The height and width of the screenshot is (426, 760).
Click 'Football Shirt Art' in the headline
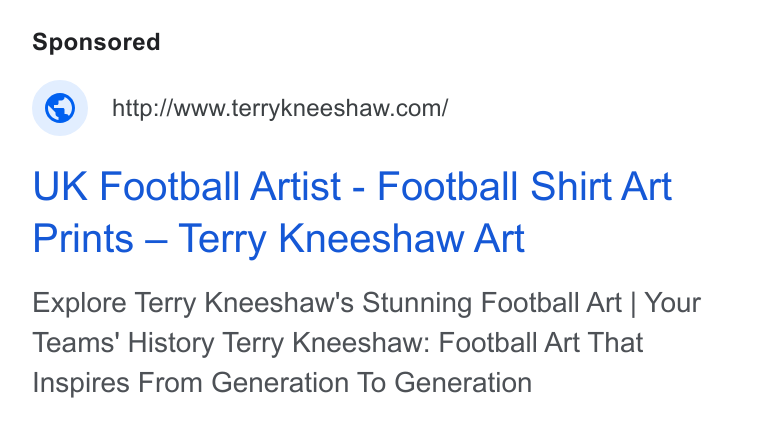(524, 186)
